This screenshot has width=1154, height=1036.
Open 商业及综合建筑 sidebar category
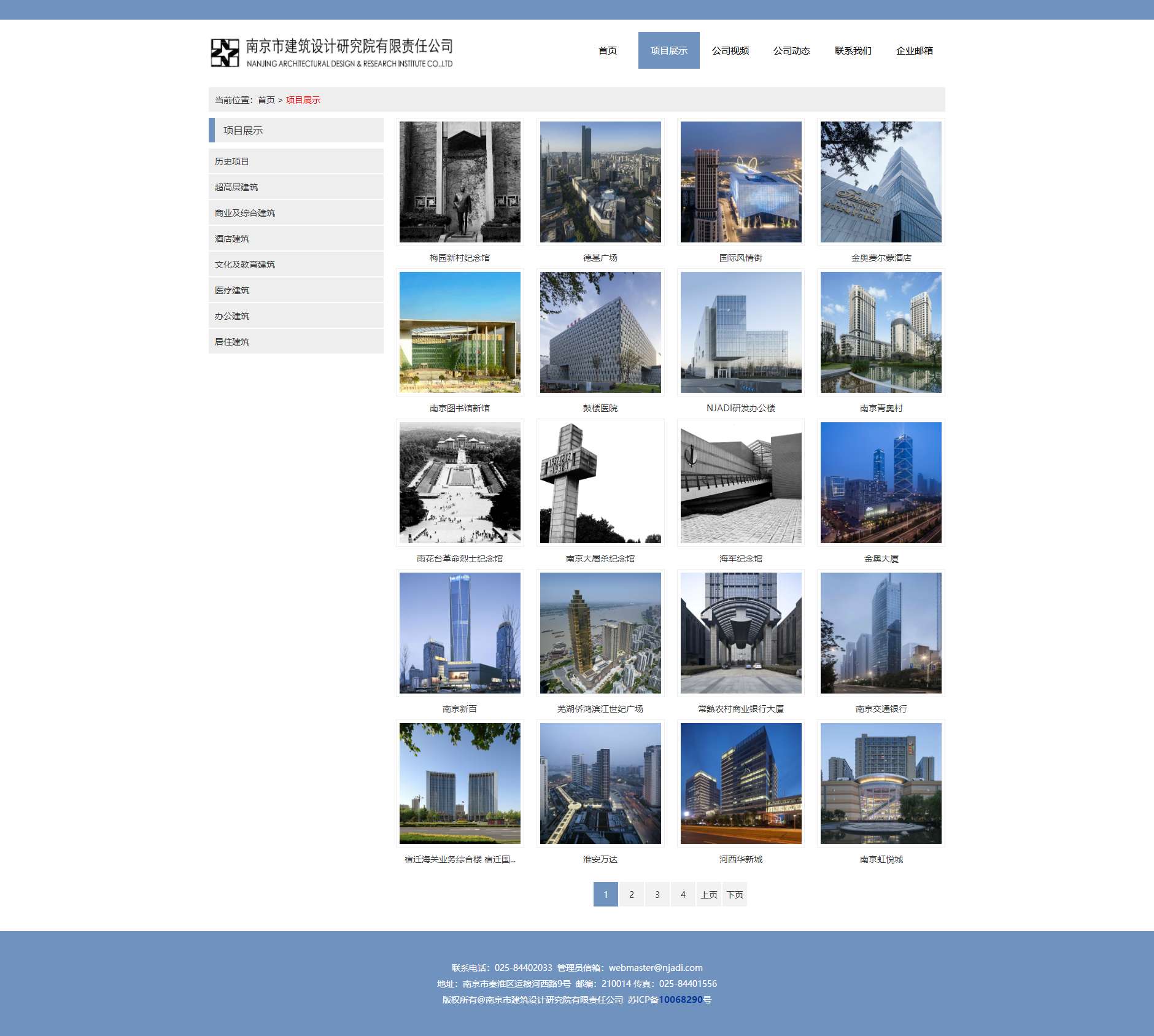coord(296,212)
